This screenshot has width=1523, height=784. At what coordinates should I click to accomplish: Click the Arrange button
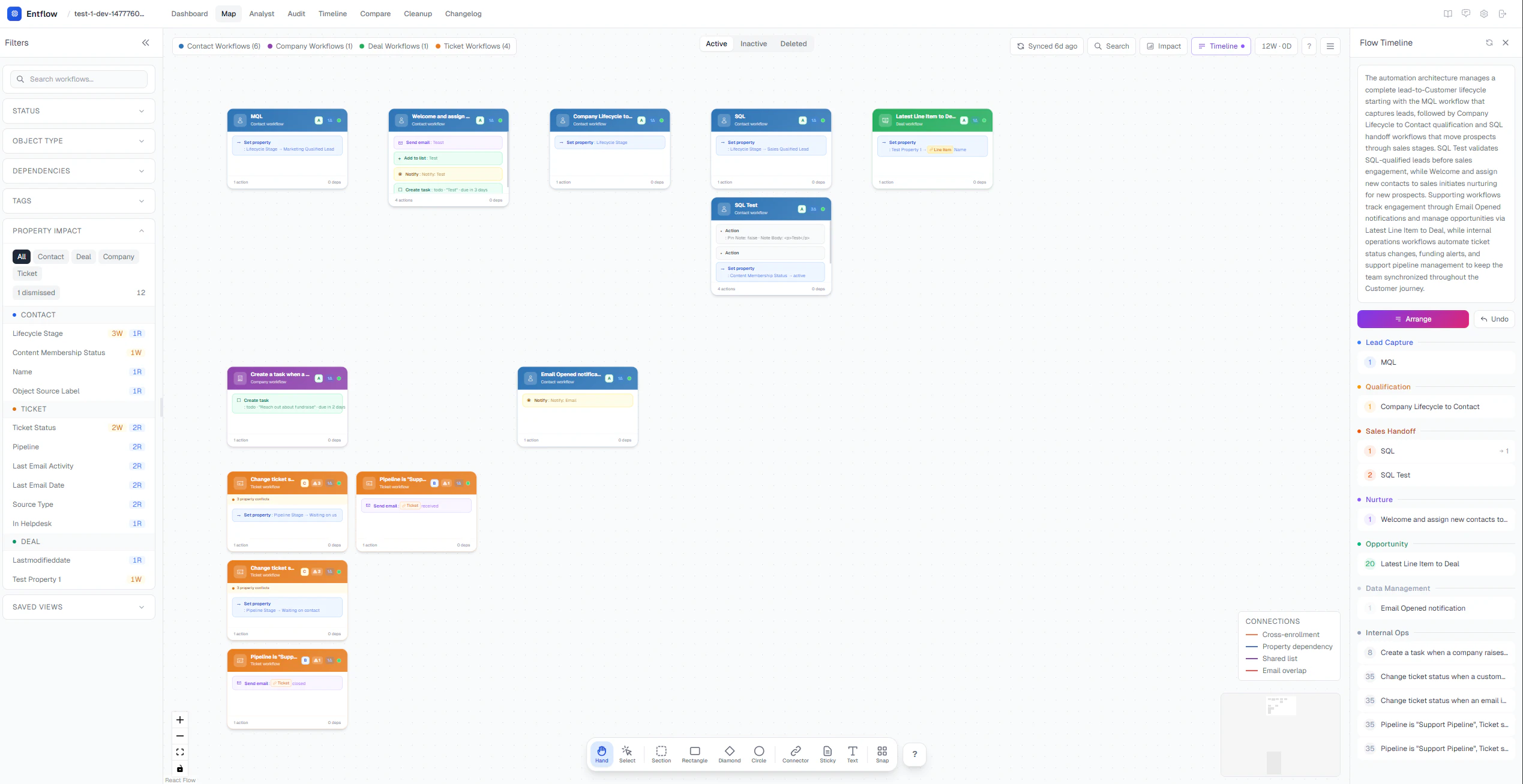pos(1413,319)
